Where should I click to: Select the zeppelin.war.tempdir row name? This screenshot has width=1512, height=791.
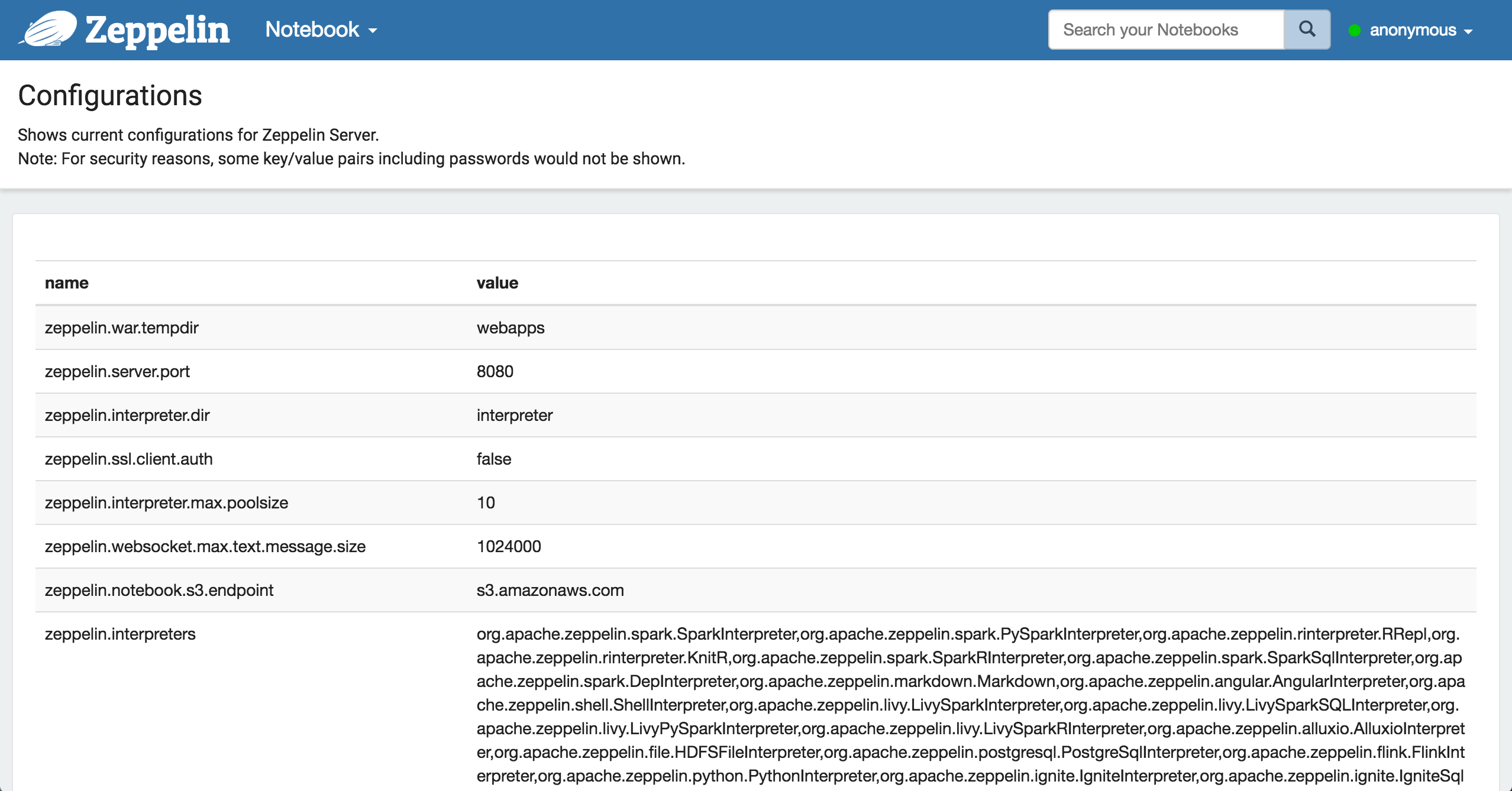click(122, 328)
